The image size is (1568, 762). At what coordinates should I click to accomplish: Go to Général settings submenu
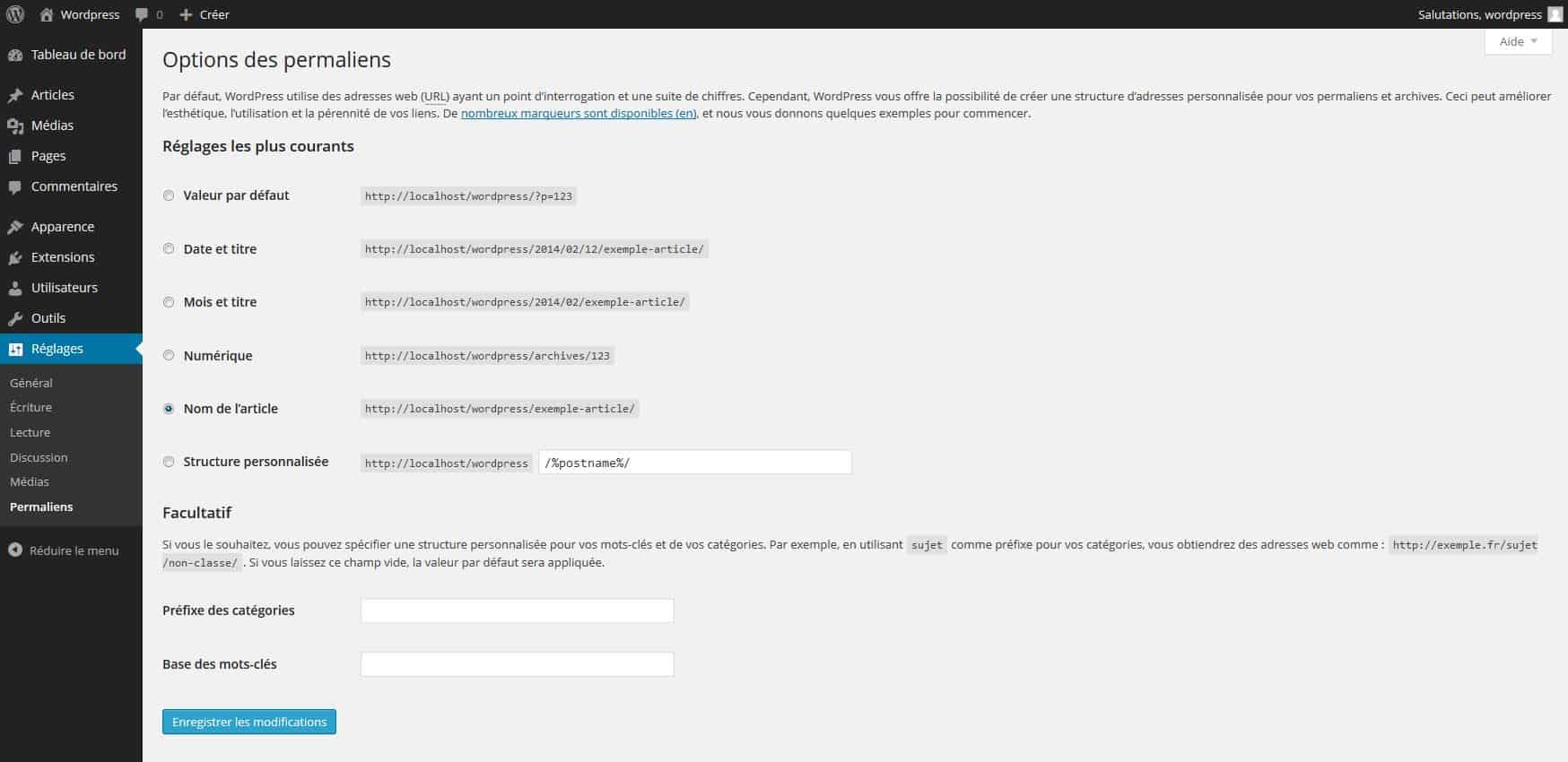(x=31, y=383)
